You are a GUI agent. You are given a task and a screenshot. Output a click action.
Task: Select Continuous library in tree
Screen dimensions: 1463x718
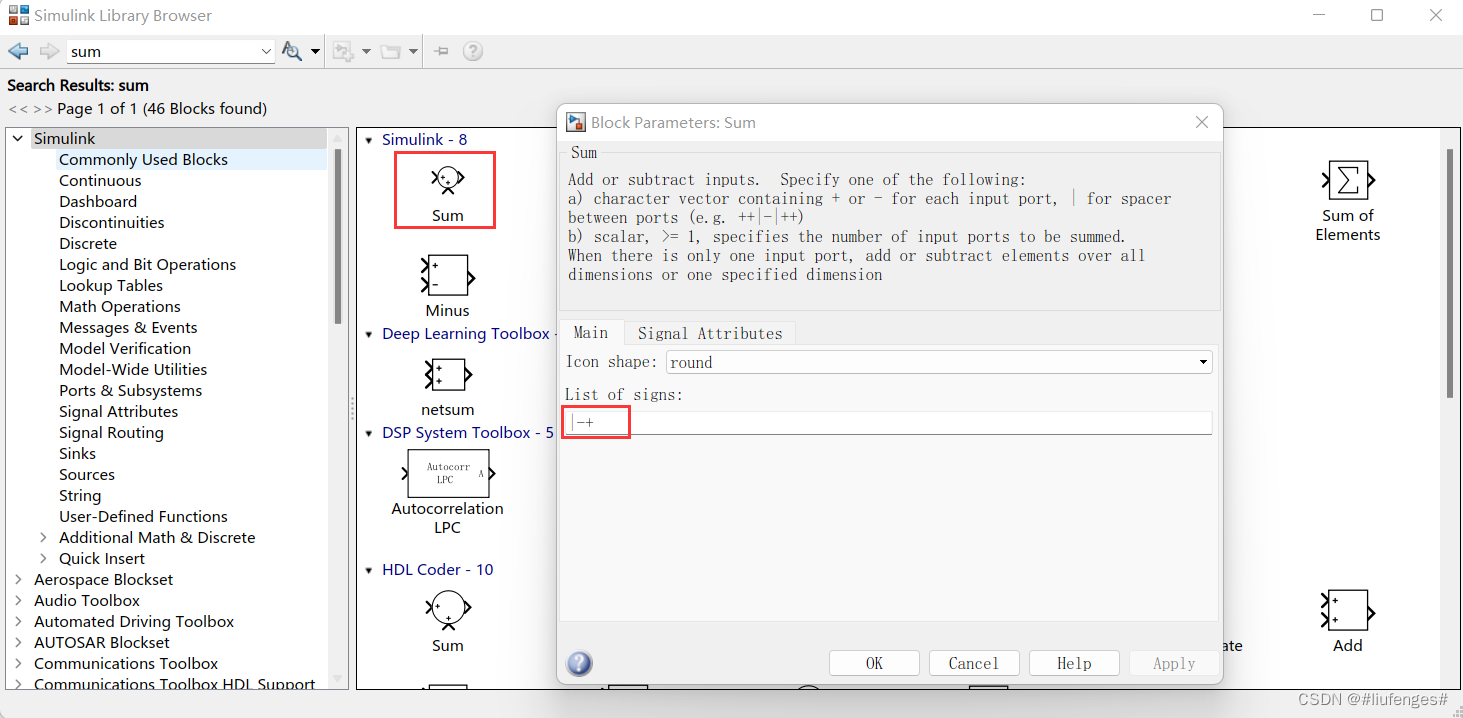tap(100, 181)
